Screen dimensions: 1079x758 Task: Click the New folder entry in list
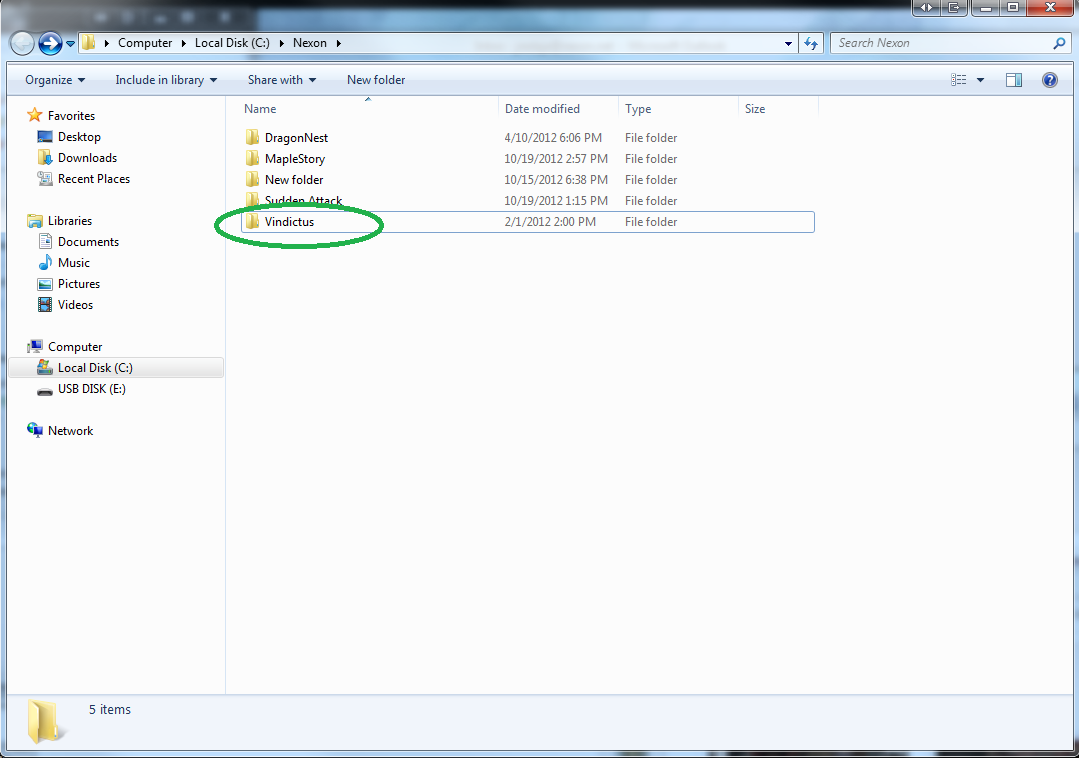294,180
